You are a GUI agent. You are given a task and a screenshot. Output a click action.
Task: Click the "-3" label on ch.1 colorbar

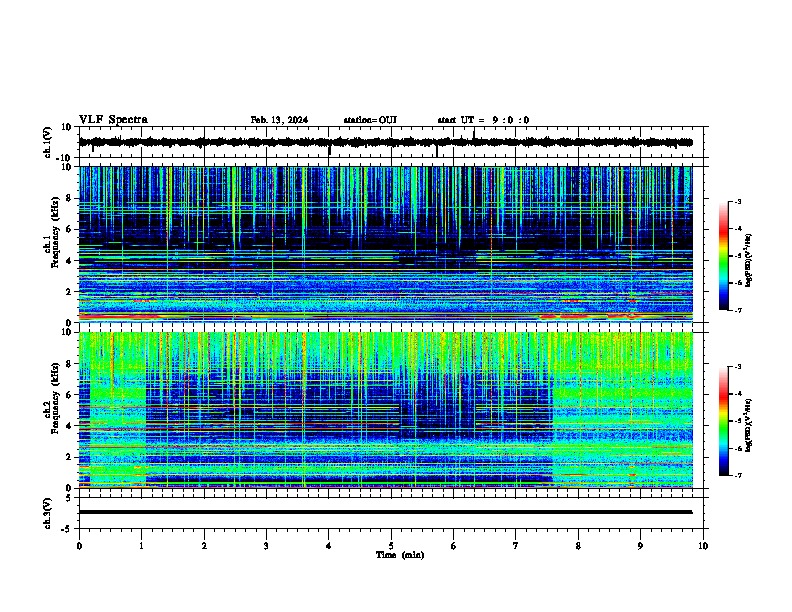coord(737,201)
